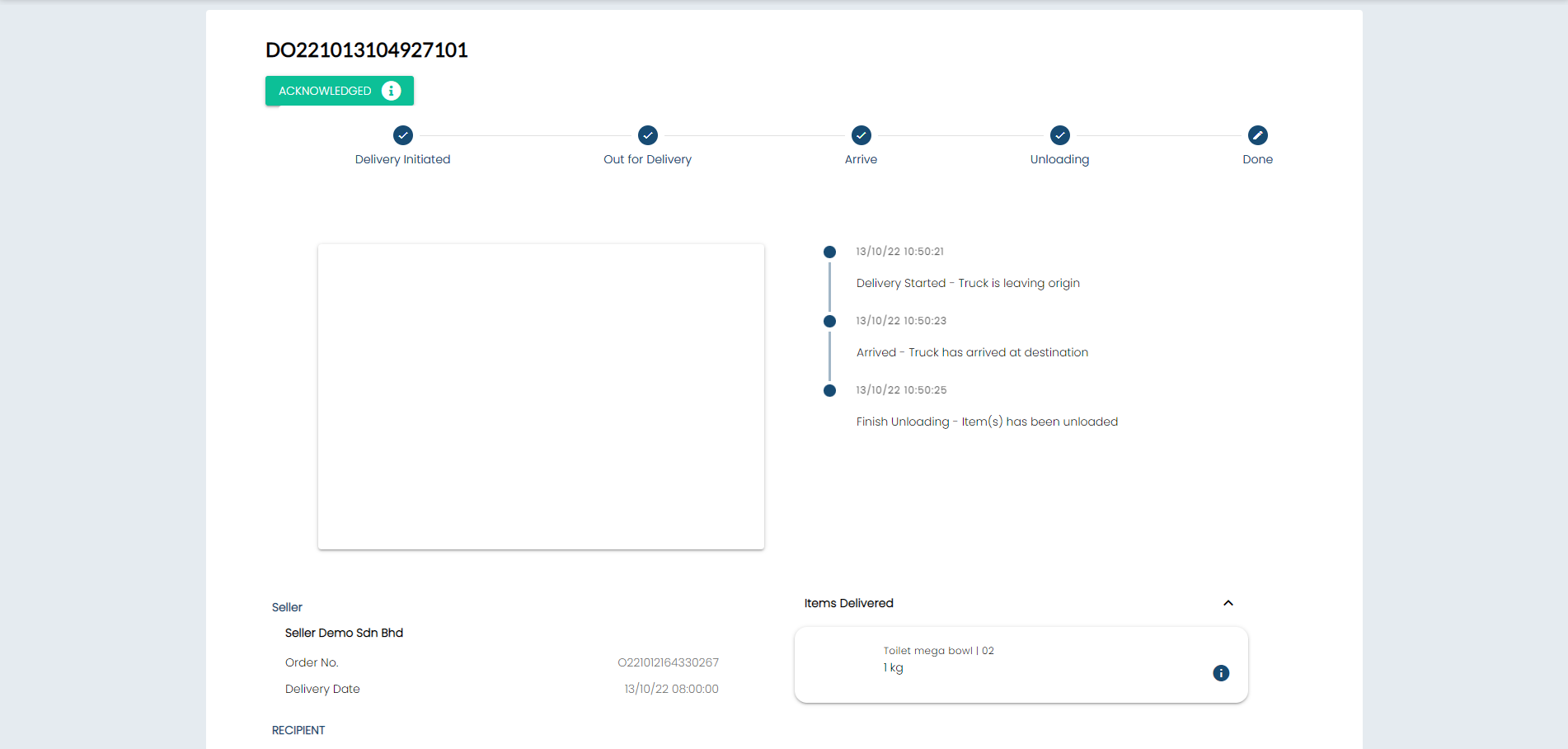Click the Toilet mega bowl item card
Image resolution: width=1568 pixels, height=749 pixels.
1021,665
